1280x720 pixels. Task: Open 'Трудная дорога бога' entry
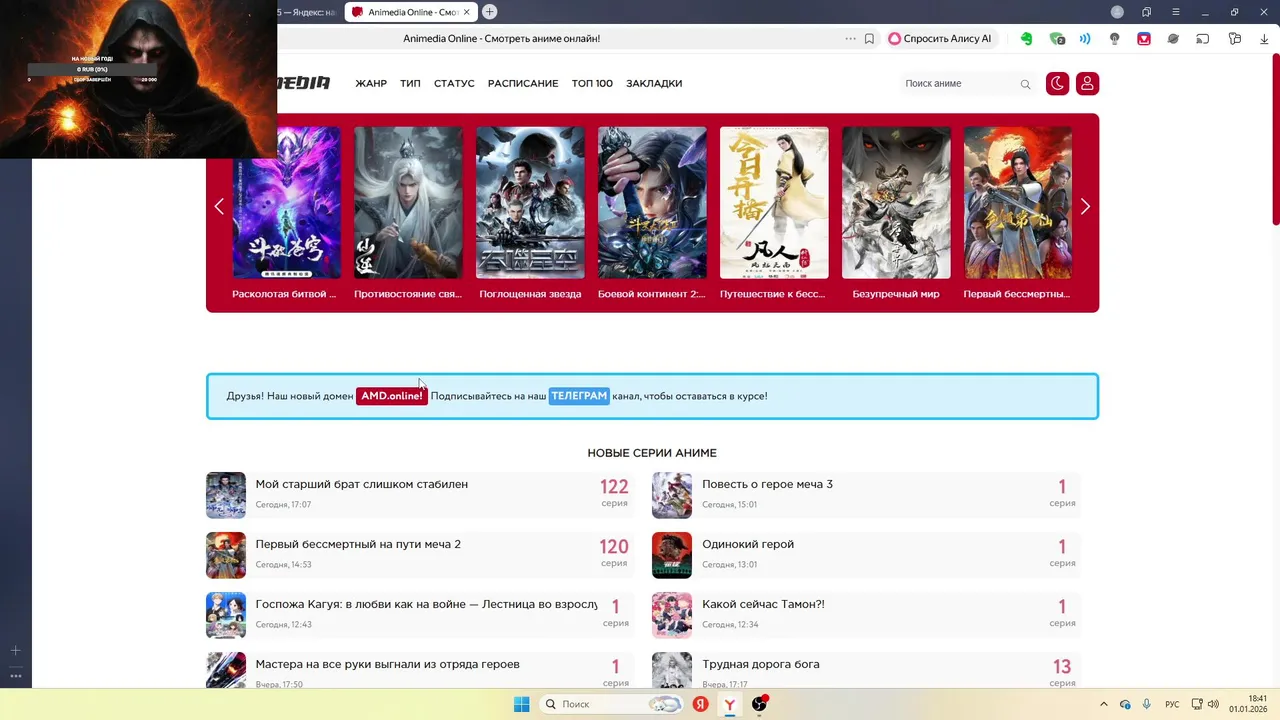(x=761, y=664)
